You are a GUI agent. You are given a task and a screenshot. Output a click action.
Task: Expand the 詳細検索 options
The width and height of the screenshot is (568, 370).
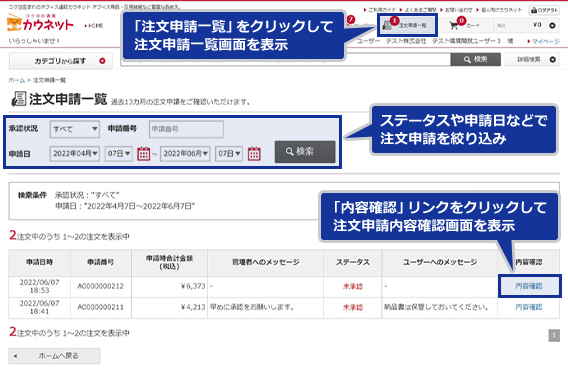click(532, 59)
